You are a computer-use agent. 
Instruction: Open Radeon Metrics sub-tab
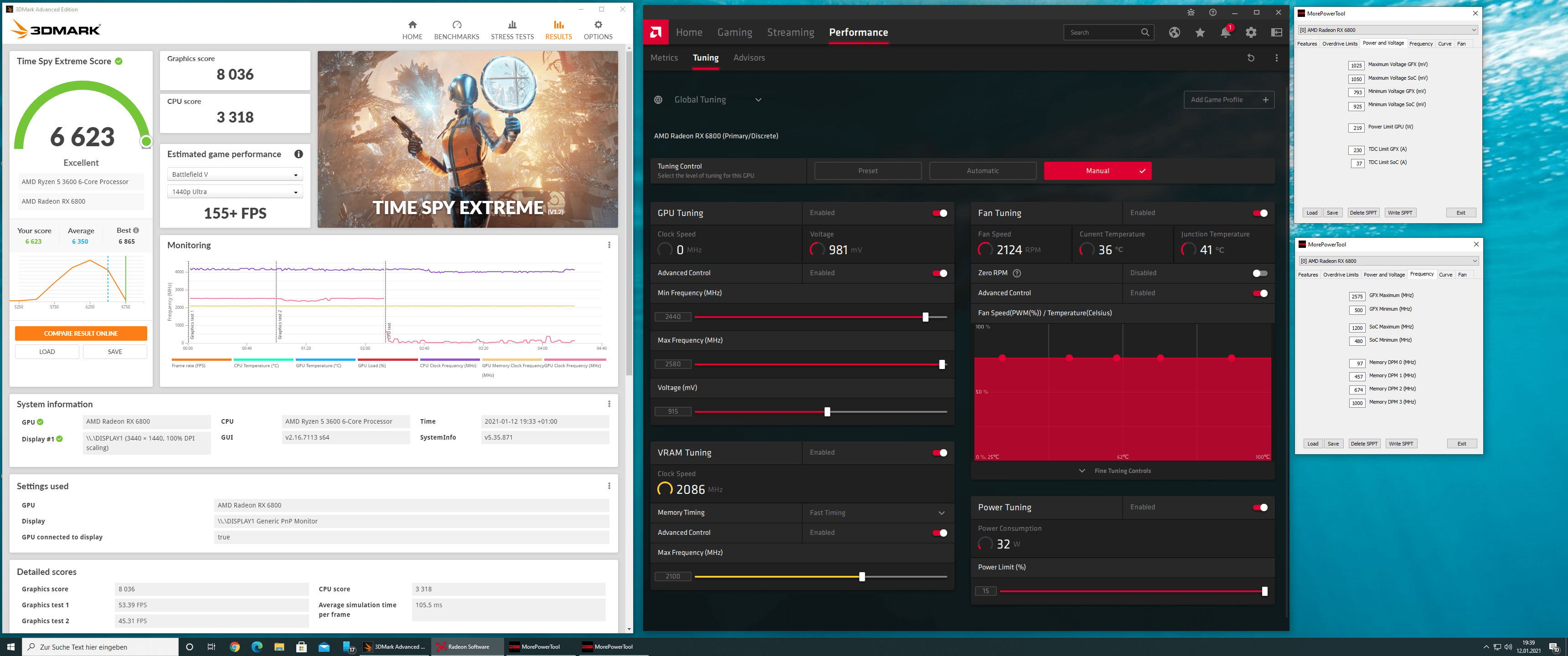click(x=664, y=58)
